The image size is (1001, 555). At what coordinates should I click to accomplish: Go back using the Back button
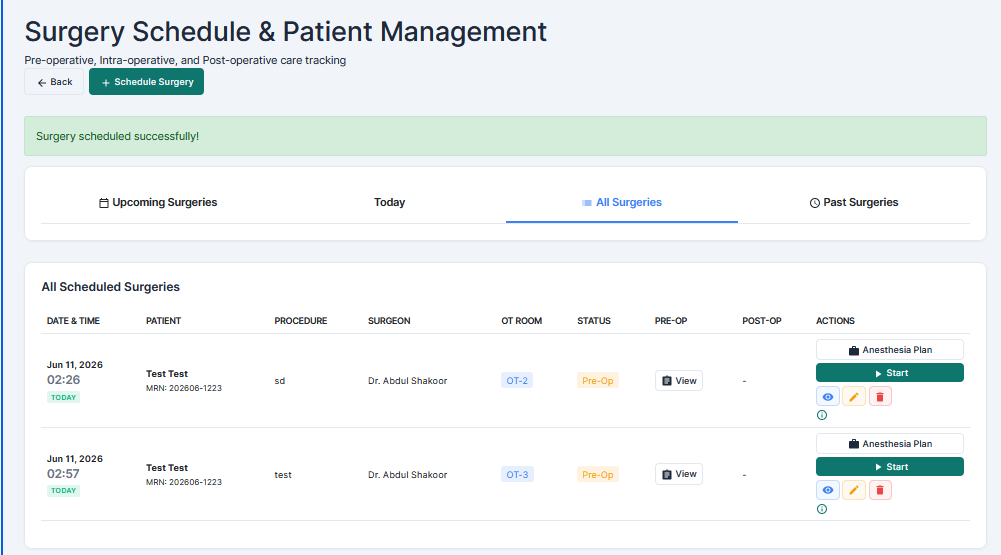54,82
